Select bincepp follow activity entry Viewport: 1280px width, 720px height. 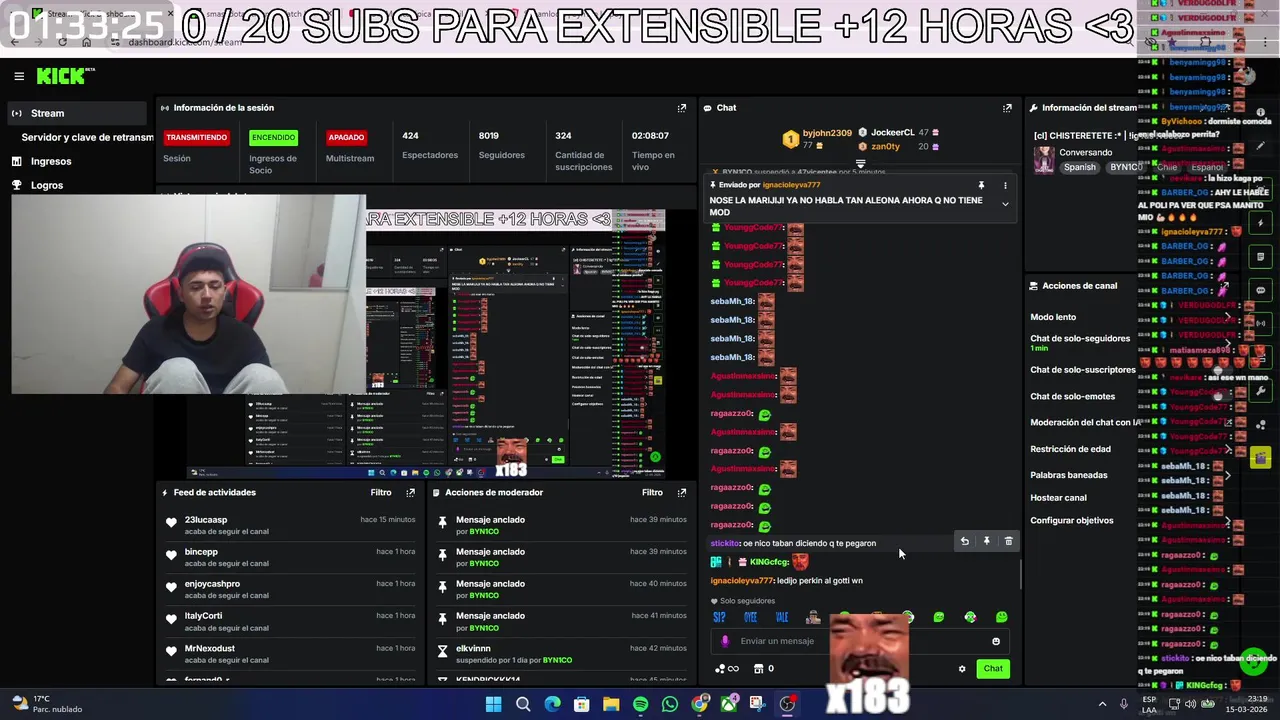point(290,557)
